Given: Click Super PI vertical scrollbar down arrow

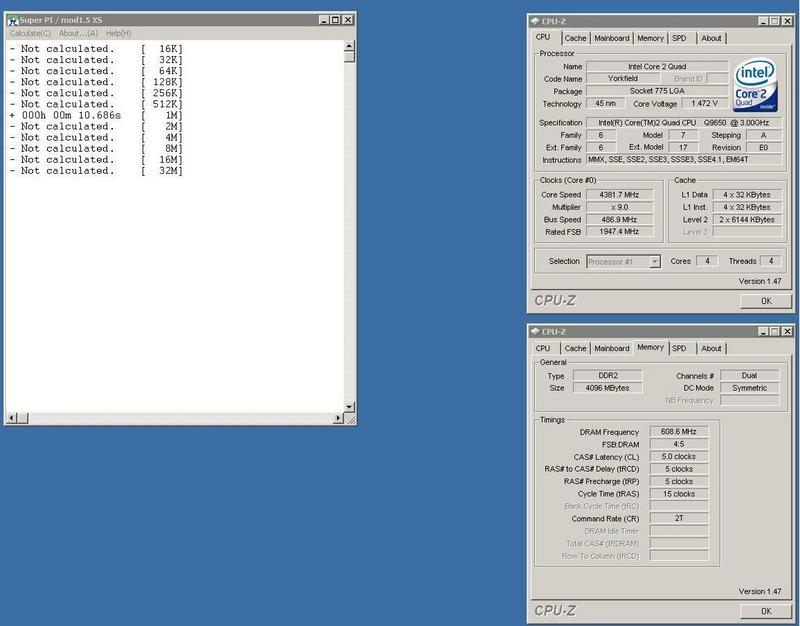Looking at the screenshot, I should coord(349,407).
